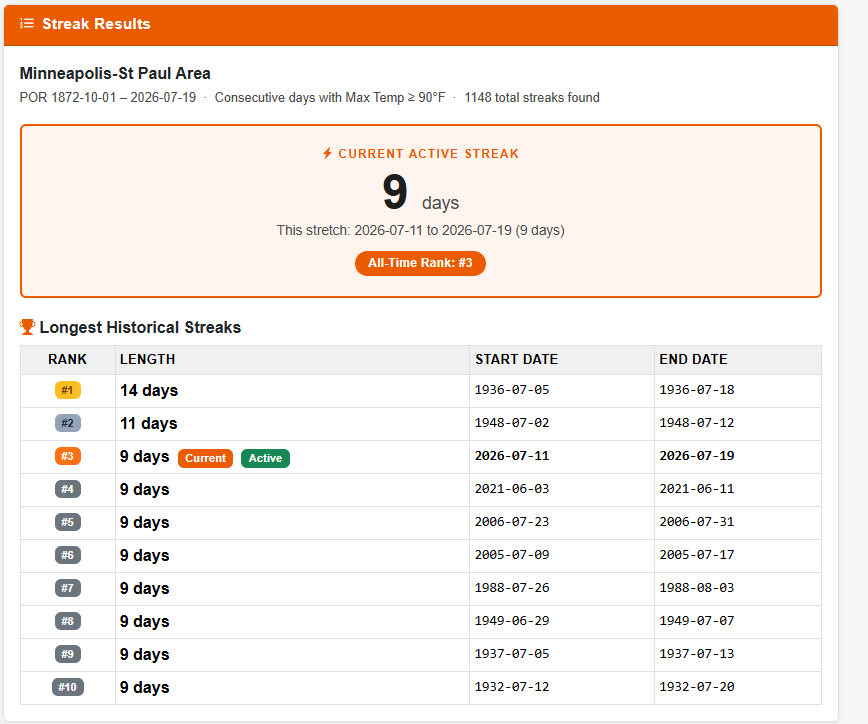Select the orange #3 rank badge
The height and width of the screenshot is (724, 868).
pos(68,456)
